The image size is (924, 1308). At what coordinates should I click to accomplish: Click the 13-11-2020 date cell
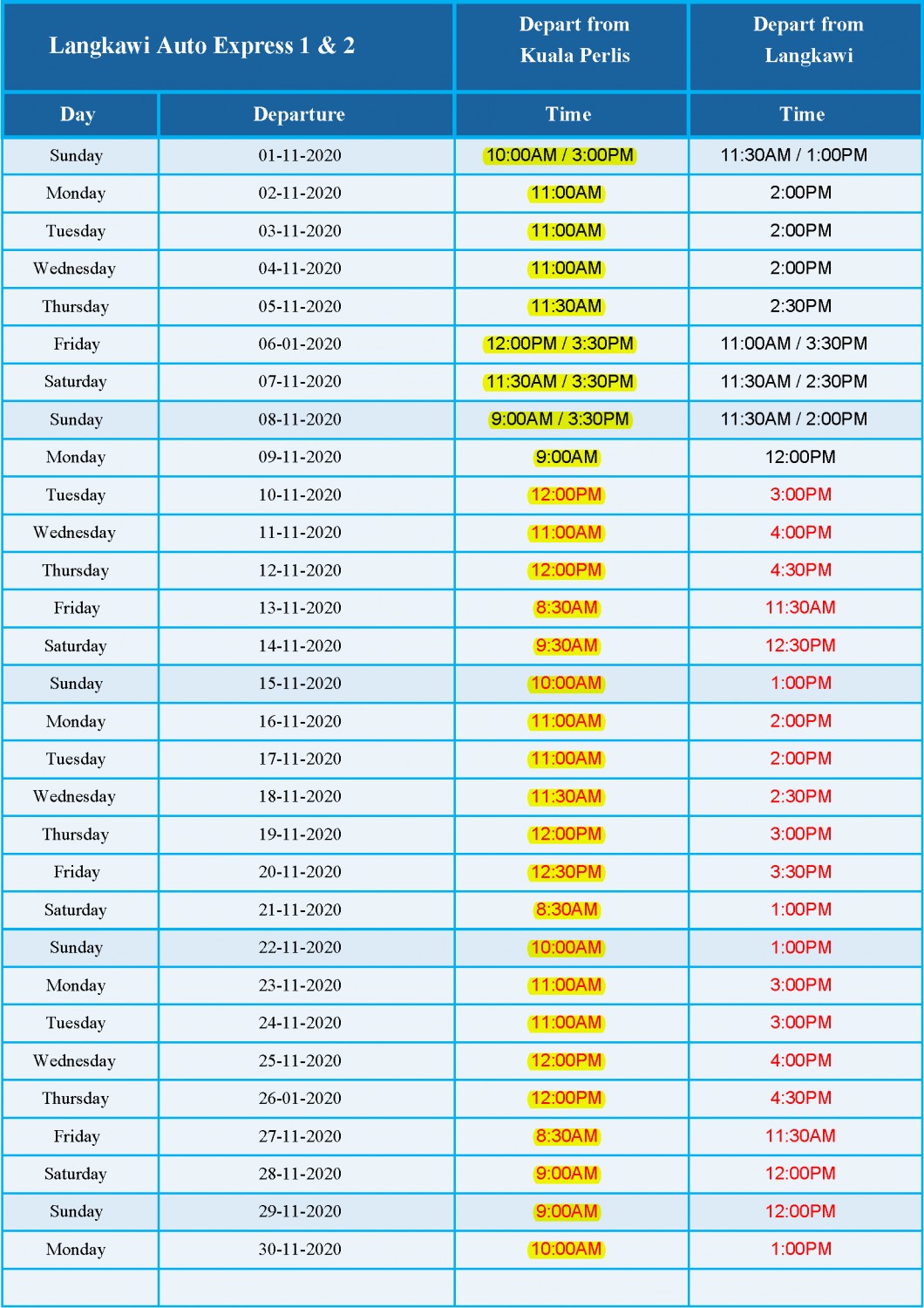tap(300, 608)
